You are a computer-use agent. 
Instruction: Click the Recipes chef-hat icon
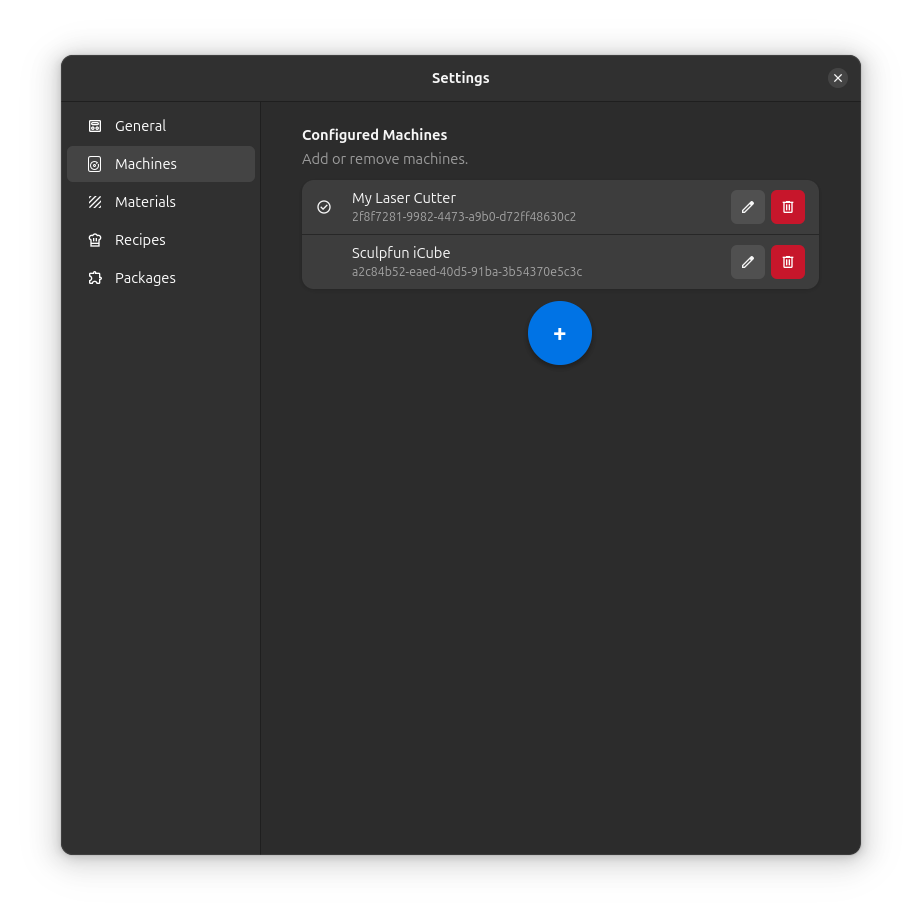tap(95, 240)
